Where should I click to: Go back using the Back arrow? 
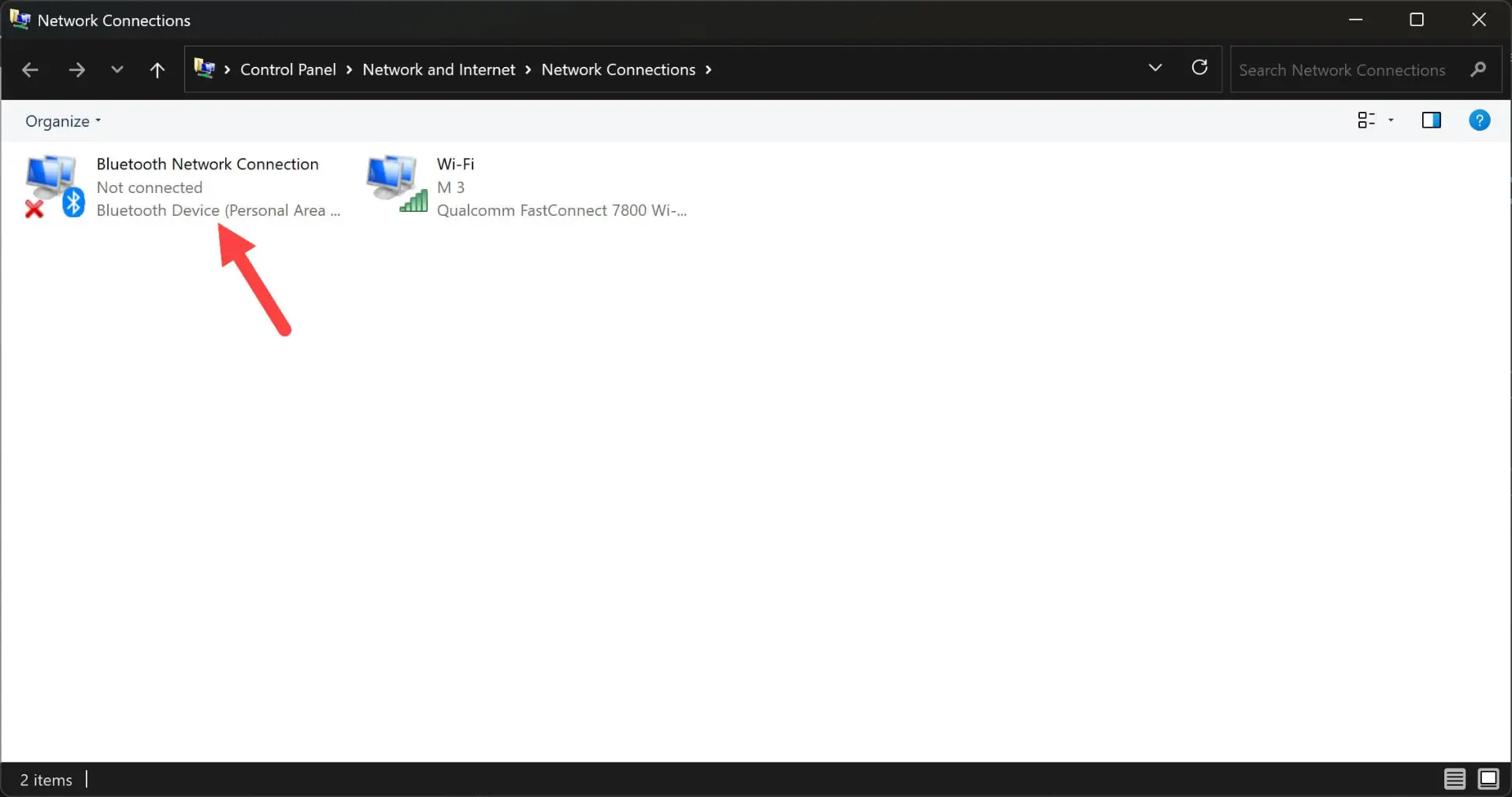pos(30,70)
